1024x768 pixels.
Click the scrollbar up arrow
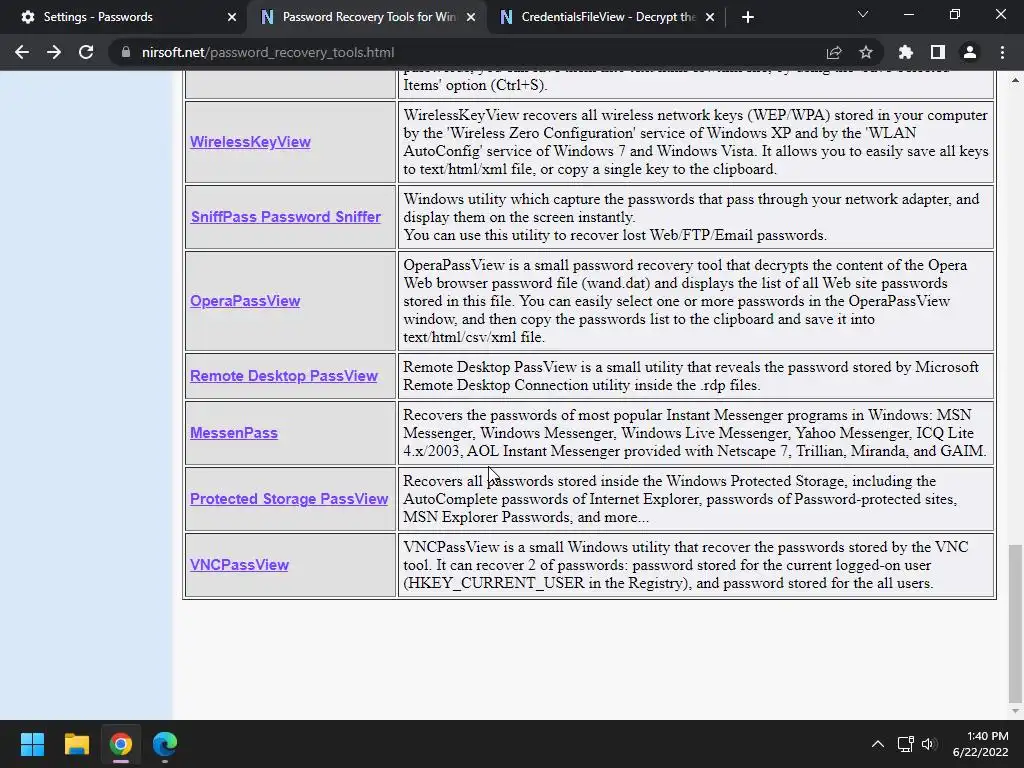tap(1016, 80)
